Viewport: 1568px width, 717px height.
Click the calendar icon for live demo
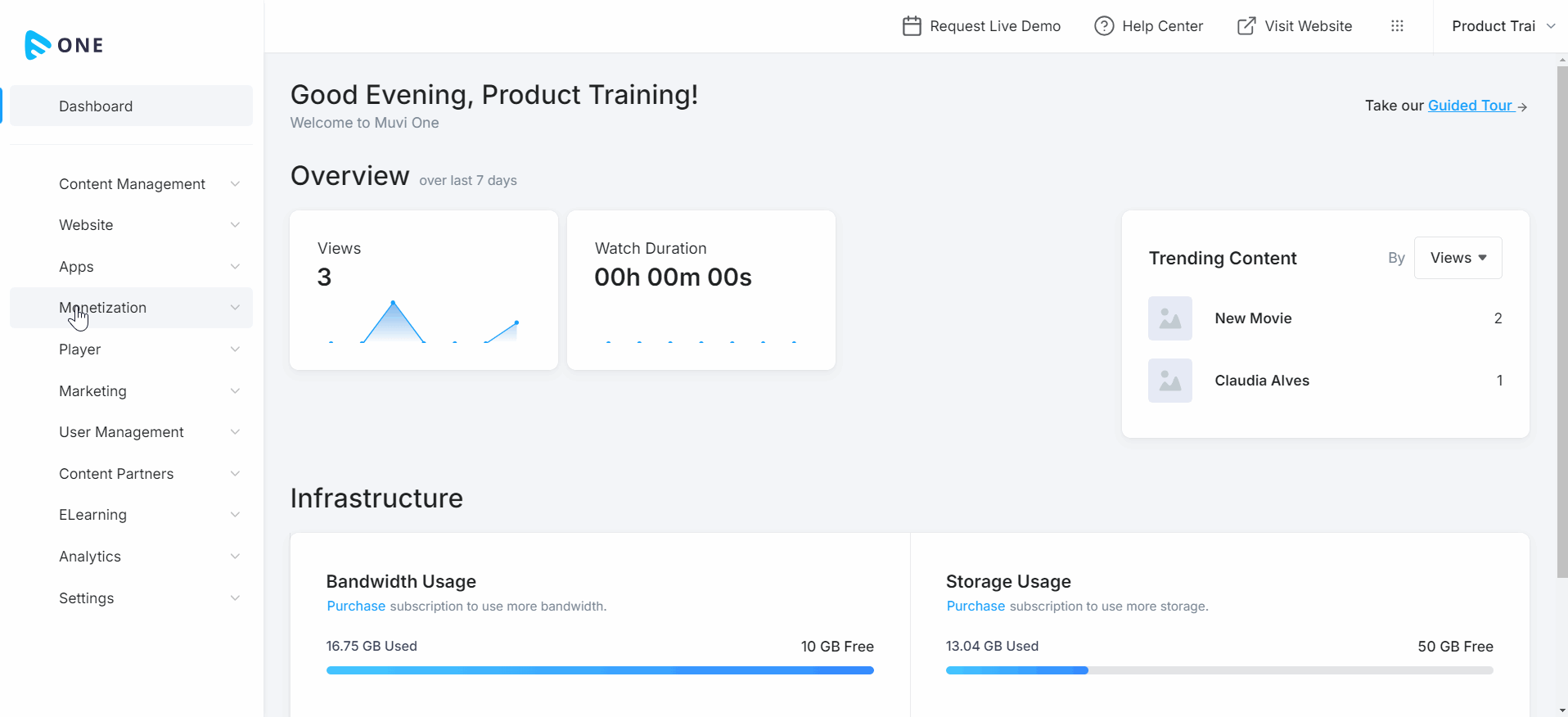912,26
